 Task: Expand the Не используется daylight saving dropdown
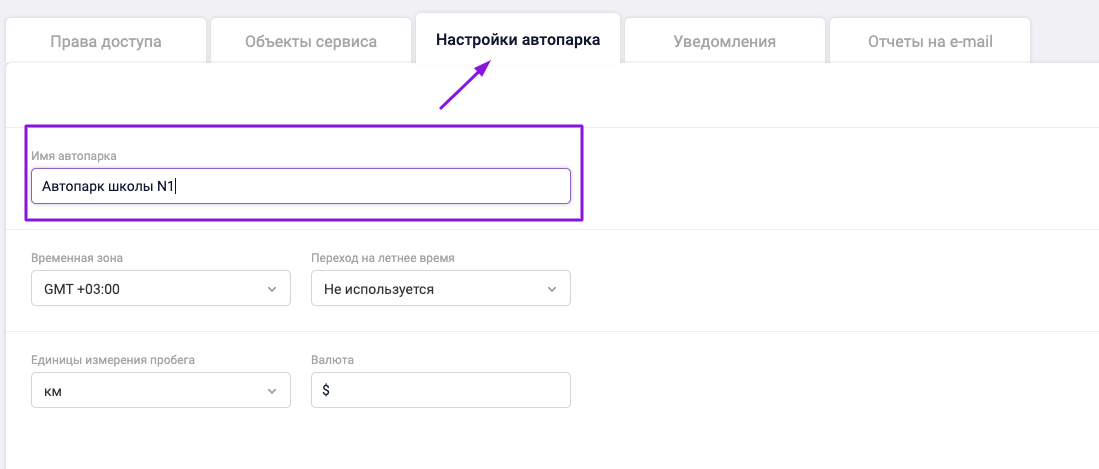(x=440, y=289)
